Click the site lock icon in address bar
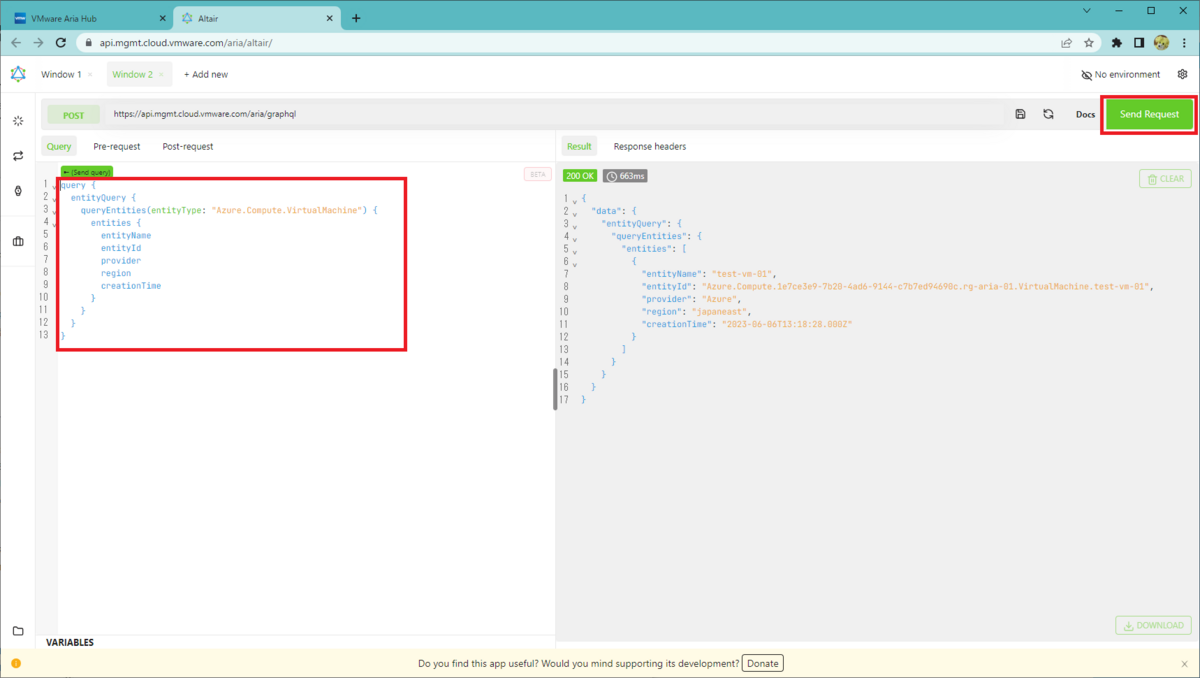 click(88, 43)
